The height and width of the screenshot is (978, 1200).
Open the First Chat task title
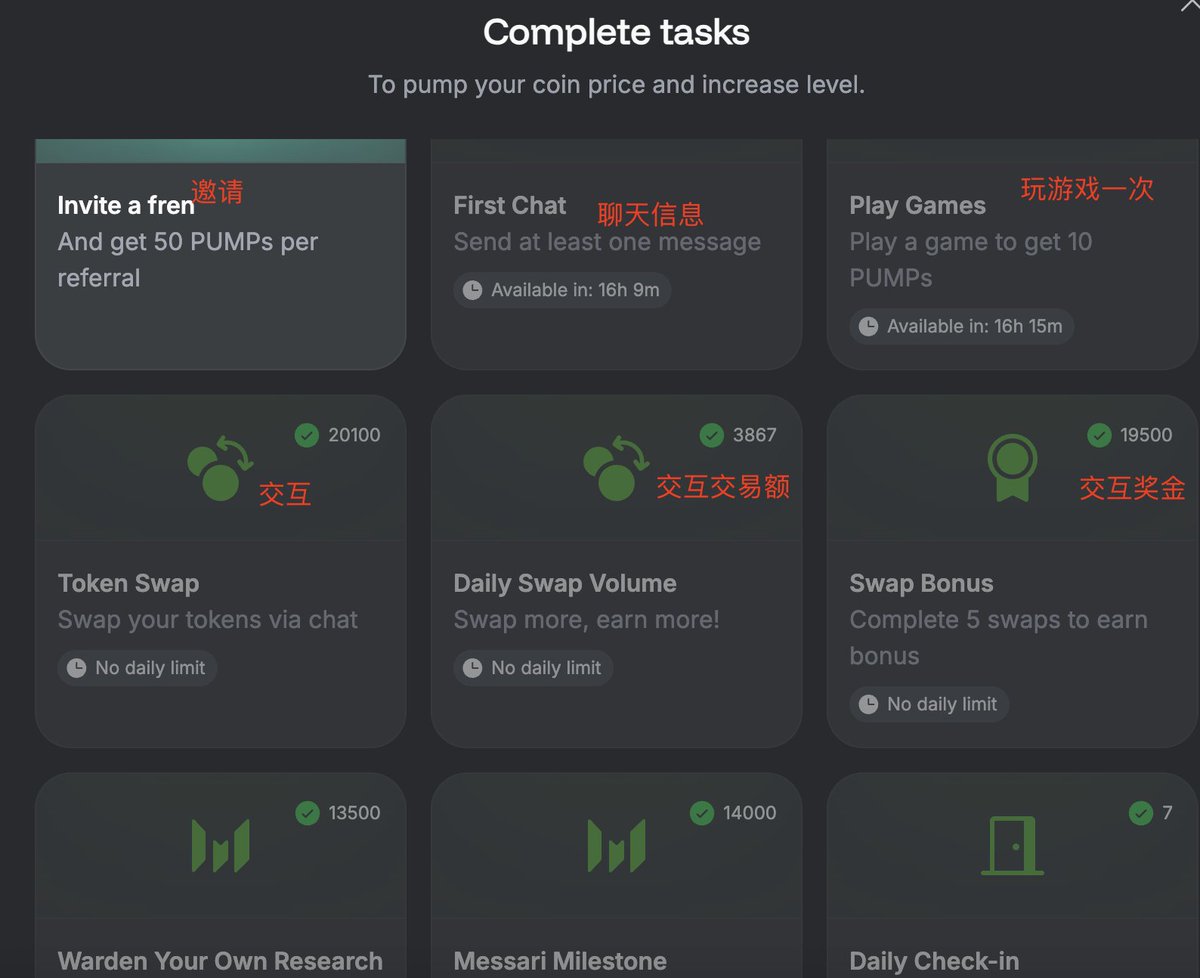[x=509, y=205]
